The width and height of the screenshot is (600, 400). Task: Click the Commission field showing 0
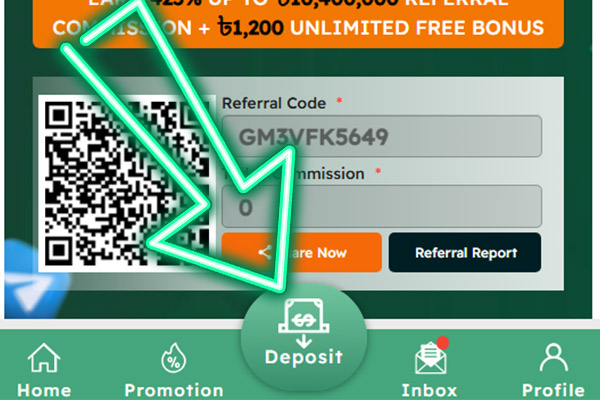point(382,207)
